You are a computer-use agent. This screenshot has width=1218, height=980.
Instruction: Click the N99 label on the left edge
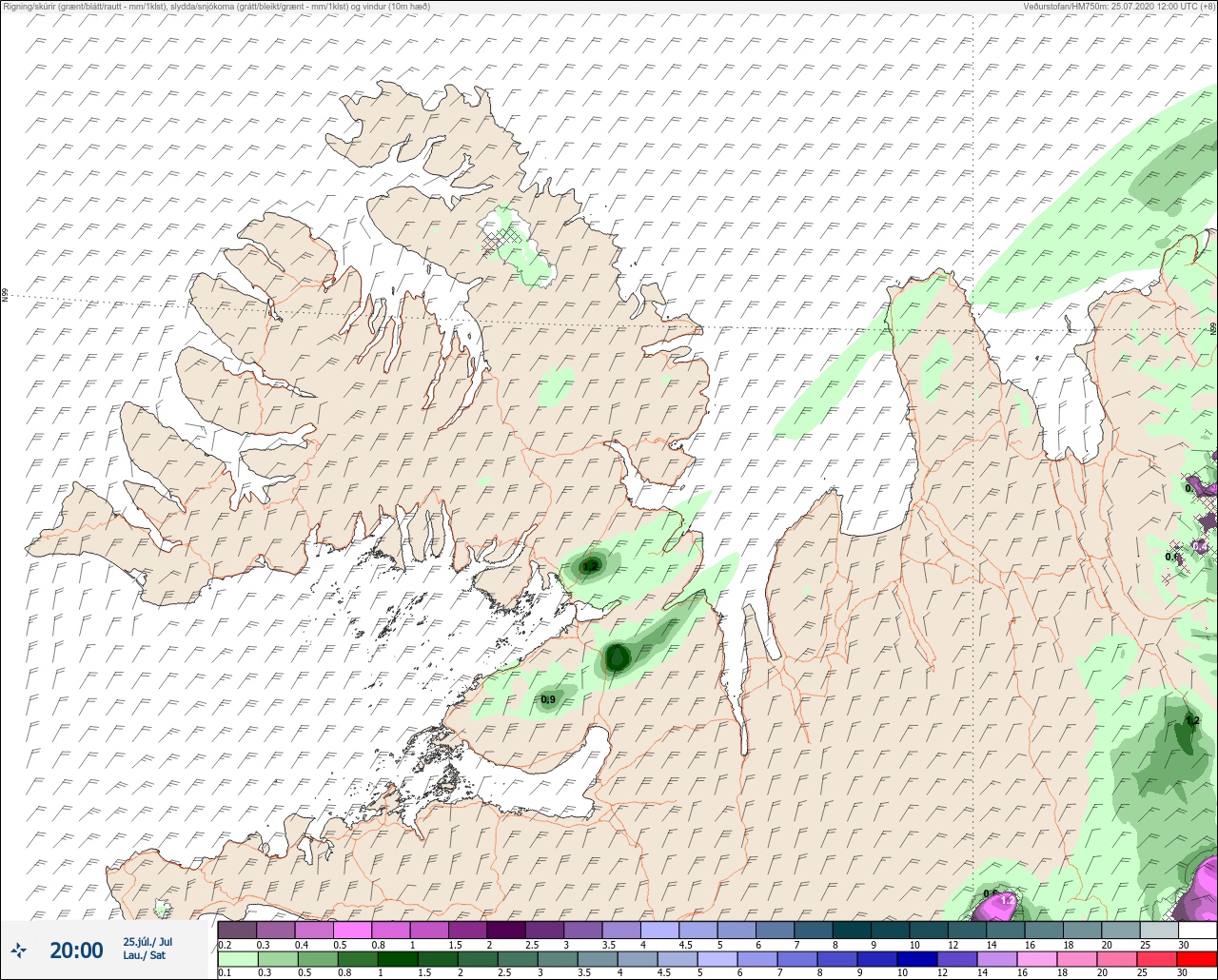[5, 296]
